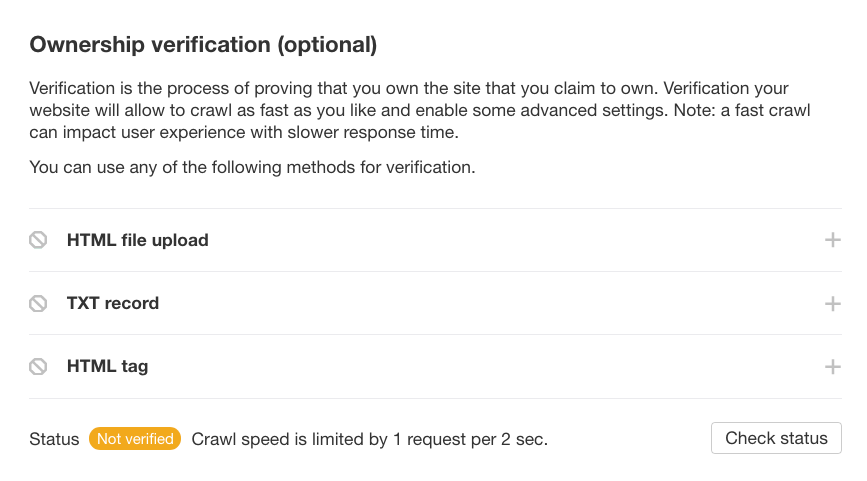The width and height of the screenshot is (867, 481).
Task: Expand HTML file upload using its plus icon
Action: 832,240
